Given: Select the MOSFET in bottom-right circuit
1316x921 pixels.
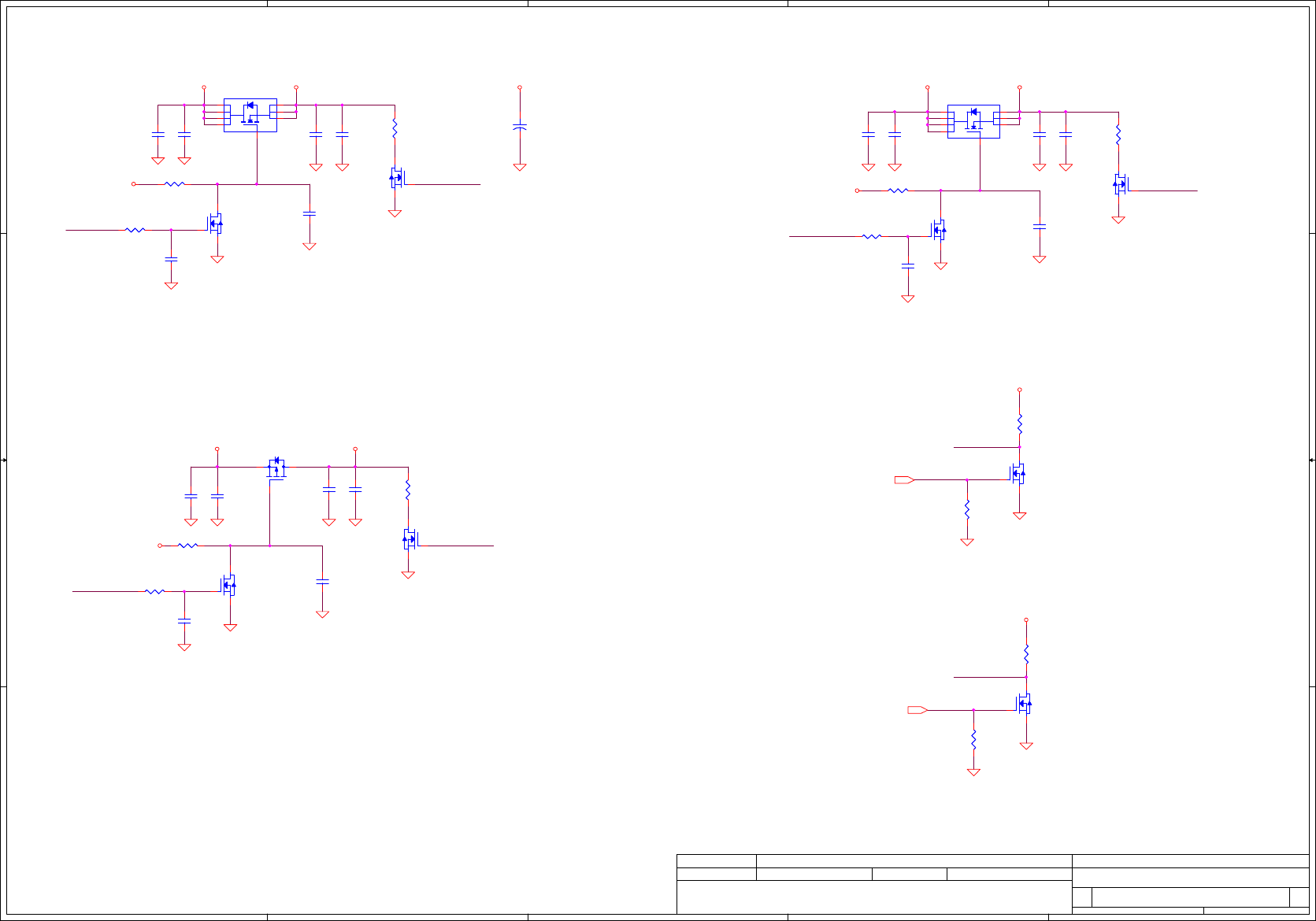Looking at the screenshot, I should pos(1025,703).
